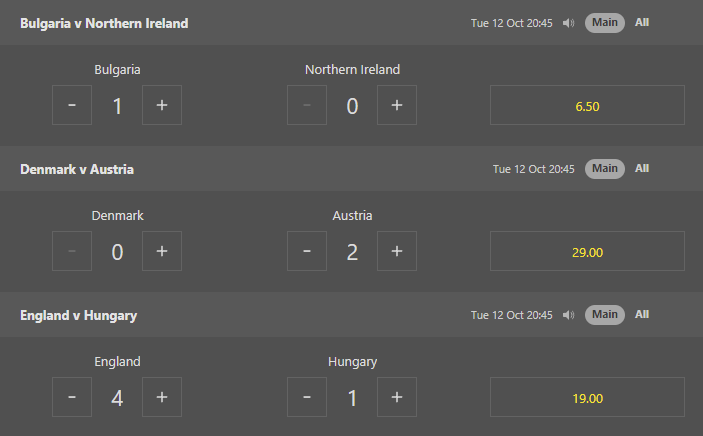Increase England's score with plus button

point(162,397)
